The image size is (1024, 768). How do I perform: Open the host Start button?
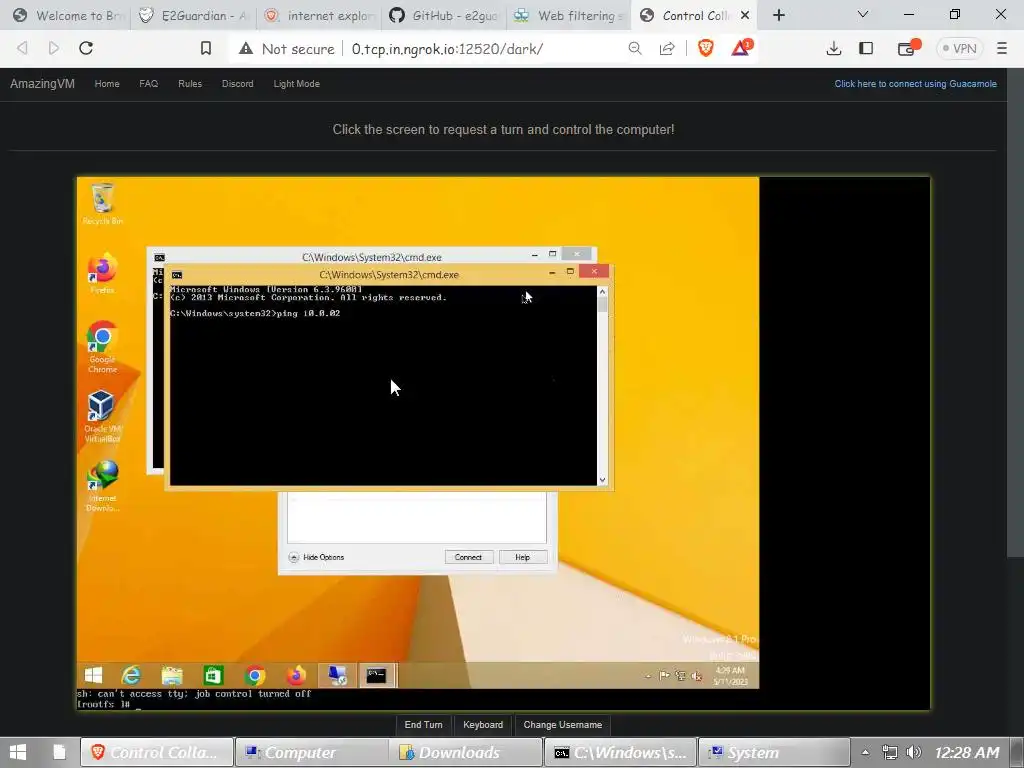(18, 752)
